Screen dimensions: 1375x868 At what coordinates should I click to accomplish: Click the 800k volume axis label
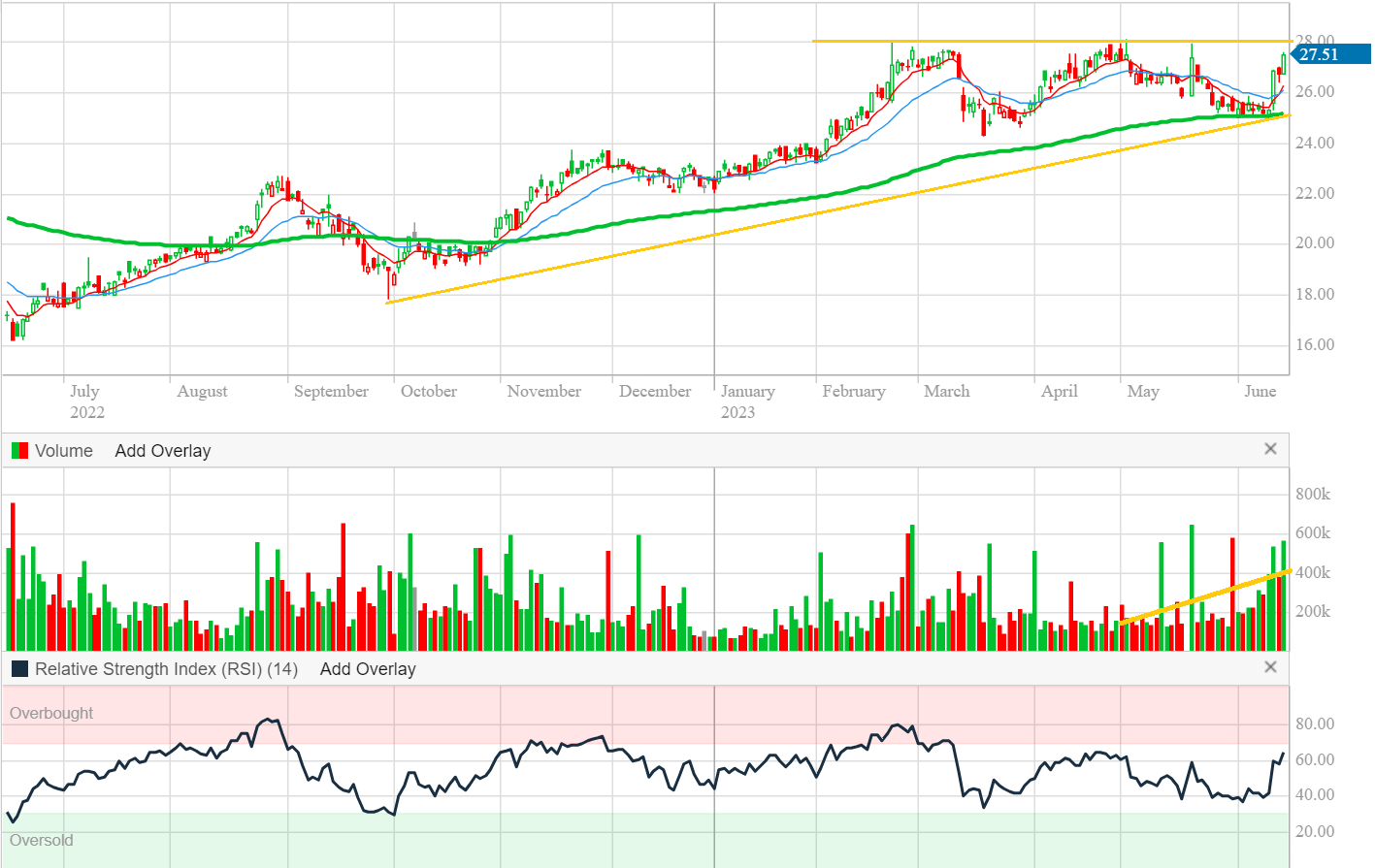coord(1312,495)
